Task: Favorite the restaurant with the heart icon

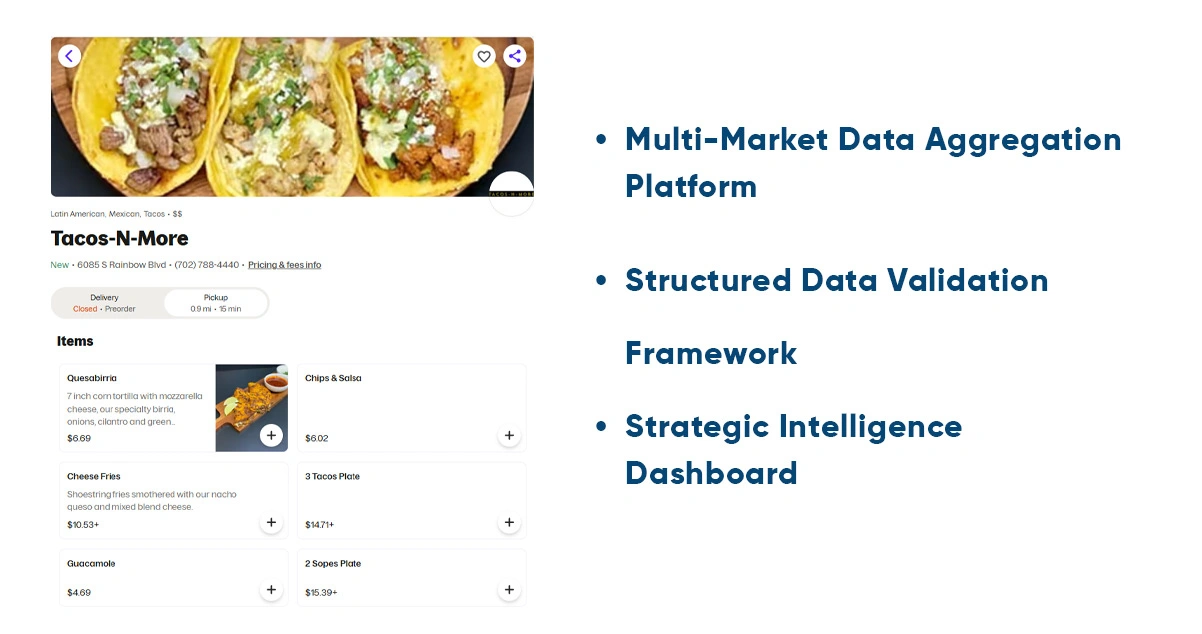Action: pos(484,56)
